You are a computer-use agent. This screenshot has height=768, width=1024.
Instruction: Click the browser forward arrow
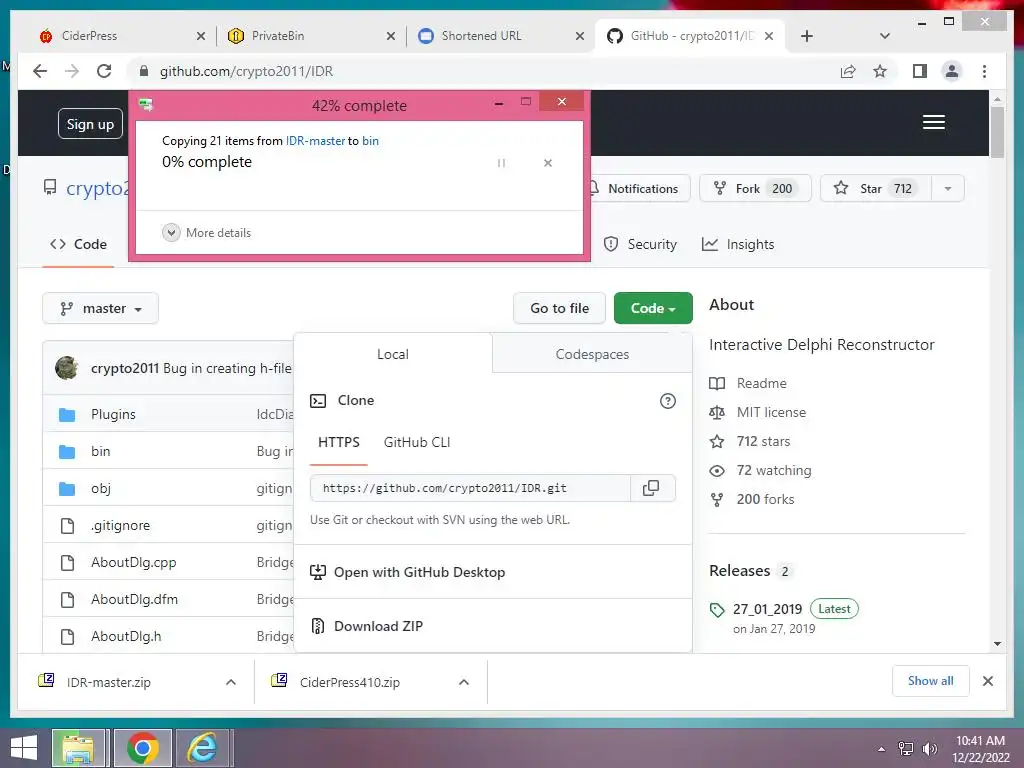tap(72, 71)
